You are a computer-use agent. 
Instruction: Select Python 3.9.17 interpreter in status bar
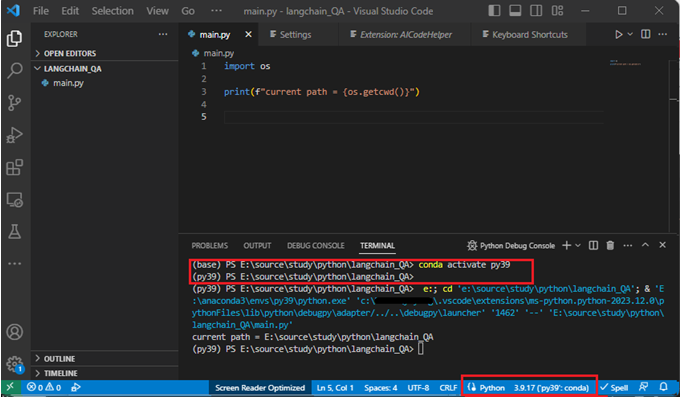tap(530, 388)
